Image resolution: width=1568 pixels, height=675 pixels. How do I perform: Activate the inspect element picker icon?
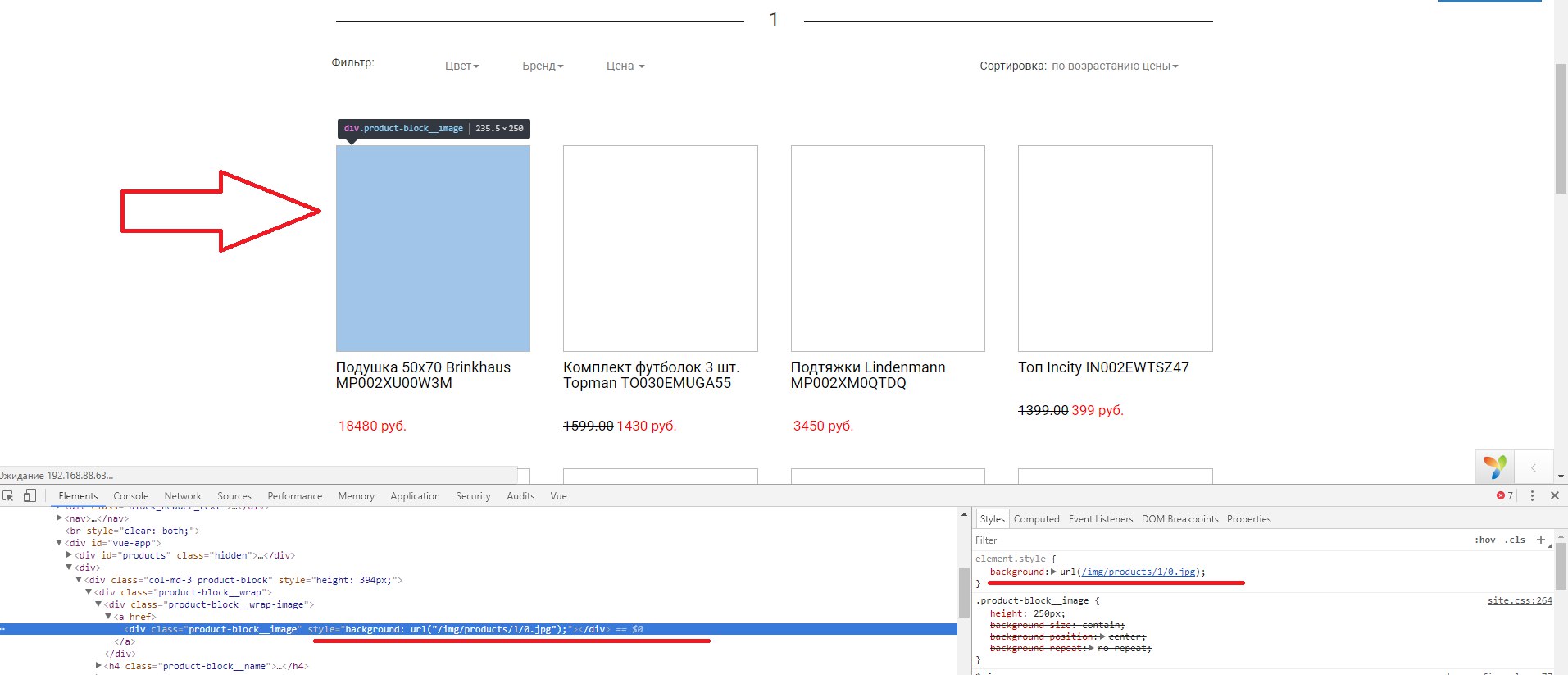[x=8, y=495]
